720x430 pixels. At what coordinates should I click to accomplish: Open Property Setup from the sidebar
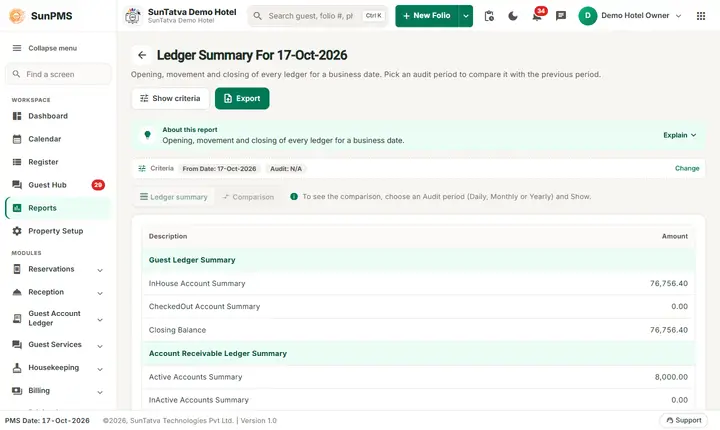[58, 231]
